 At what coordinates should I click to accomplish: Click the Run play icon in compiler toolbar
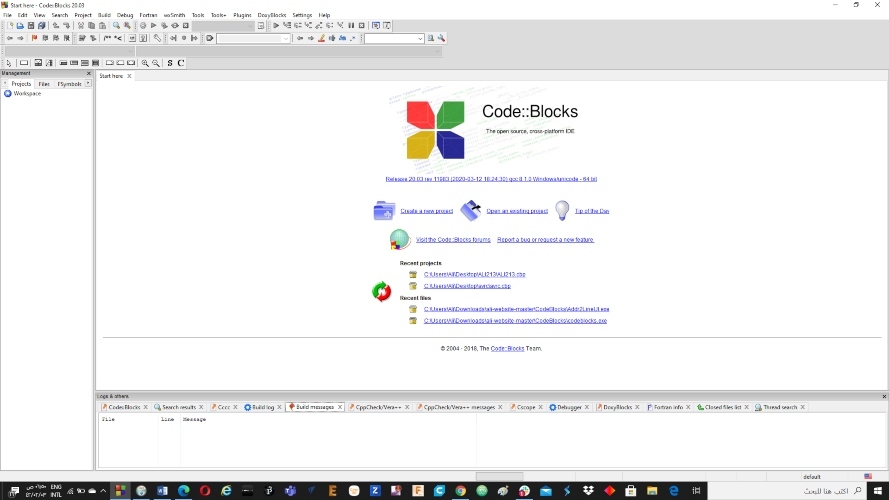(x=154, y=26)
